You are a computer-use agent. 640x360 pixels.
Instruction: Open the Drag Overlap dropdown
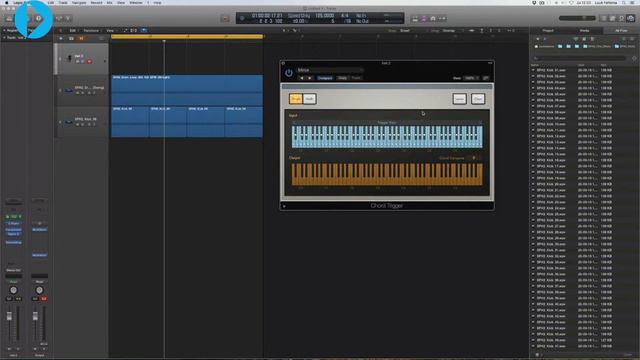[x=452, y=31]
